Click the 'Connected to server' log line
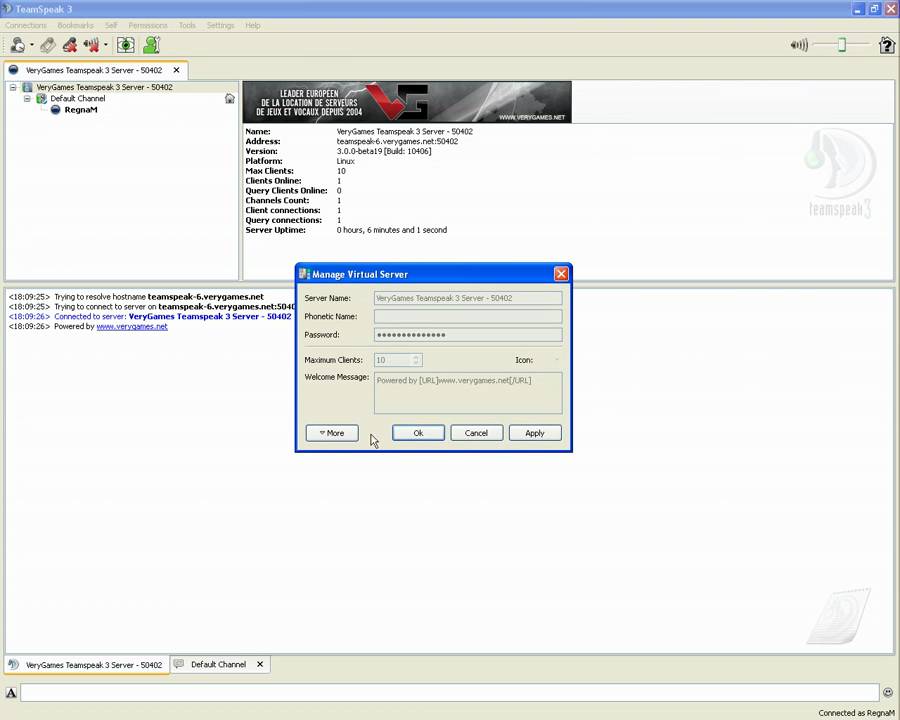Image resolution: width=900 pixels, height=720 pixels. [150, 316]
